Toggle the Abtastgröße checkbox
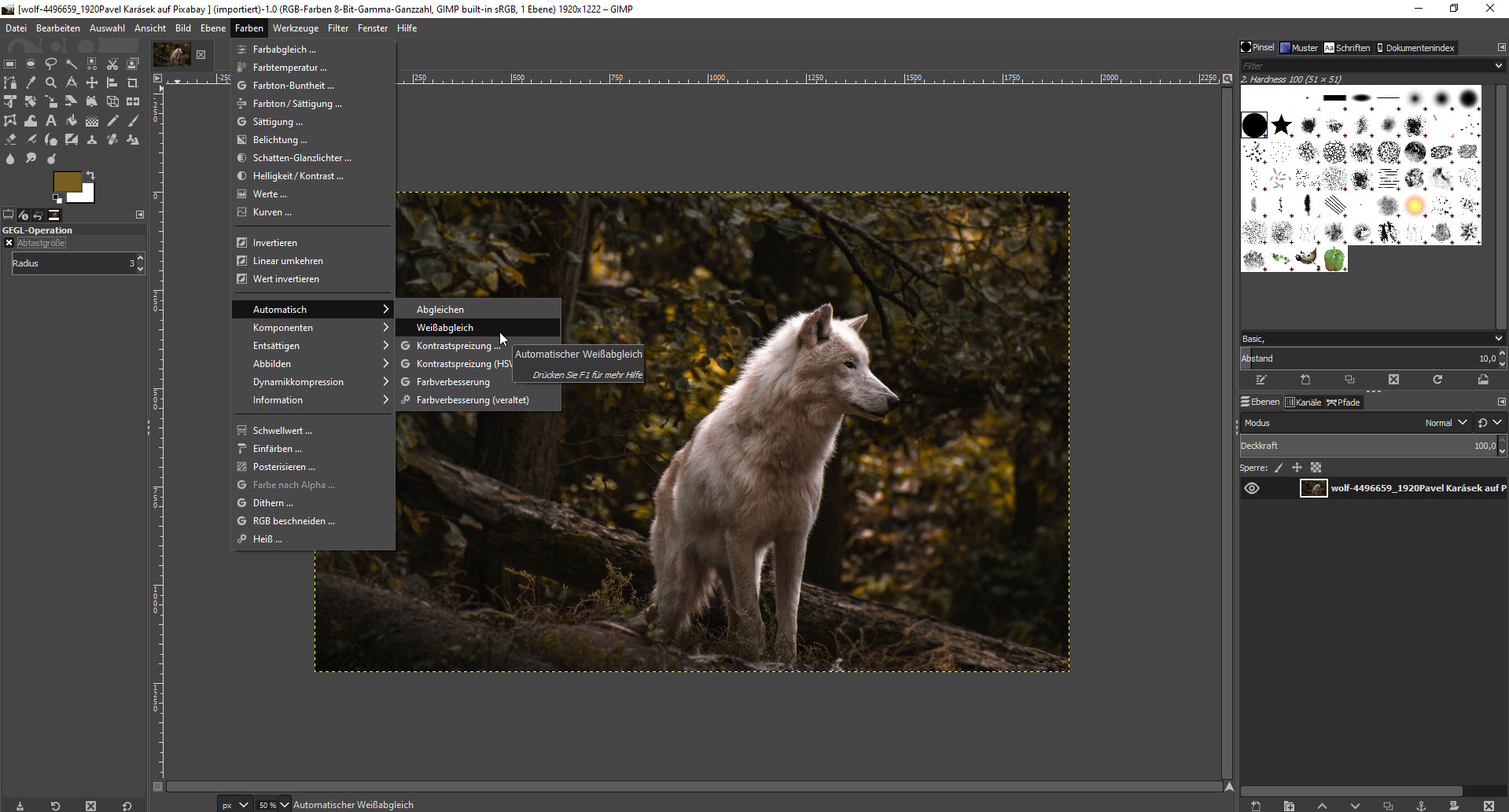The height and width of the screenshot is (812, 1509). click(9, 243)
